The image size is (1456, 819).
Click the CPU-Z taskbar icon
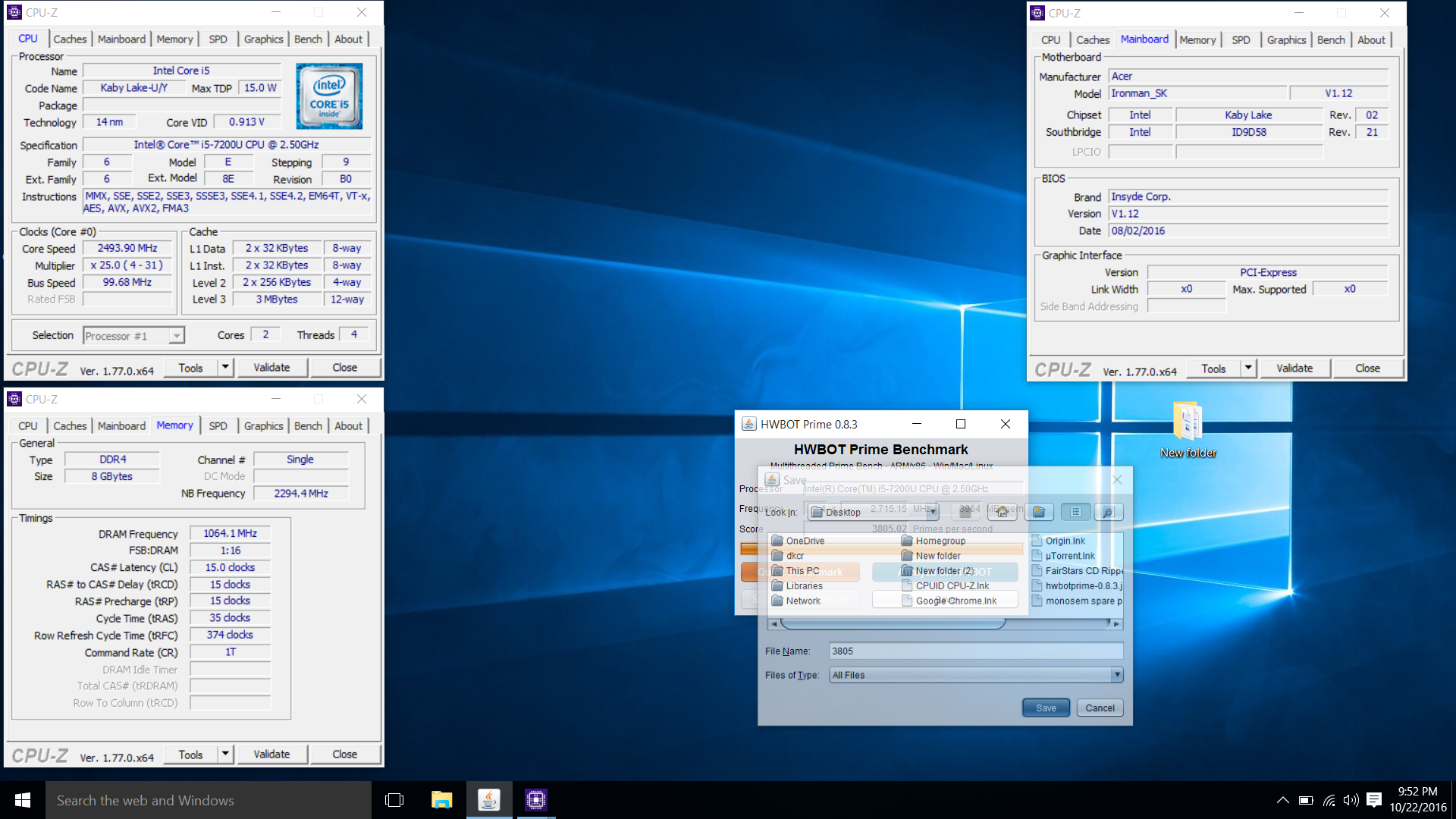click(x=536, y=800)
